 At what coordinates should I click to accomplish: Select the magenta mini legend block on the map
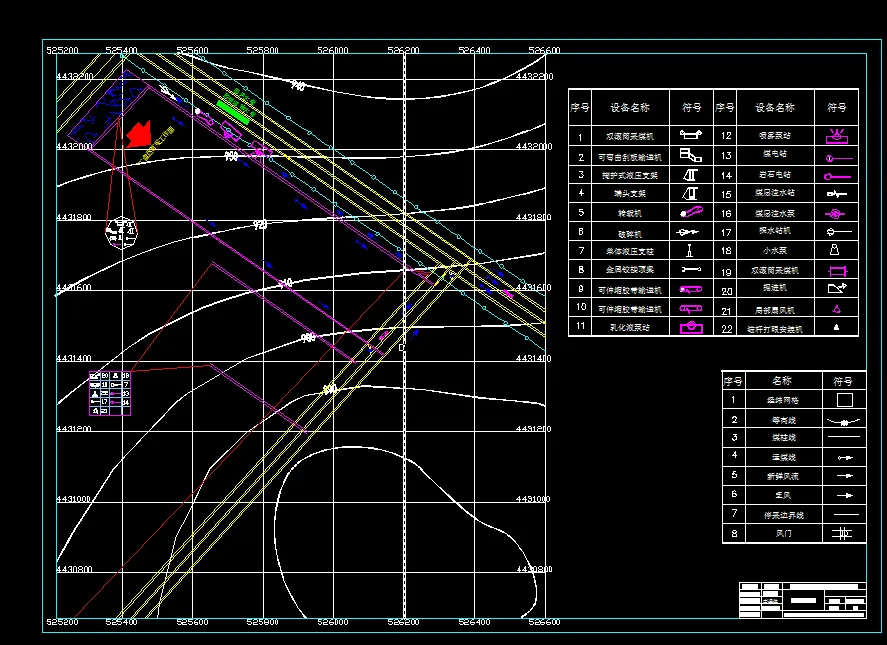click(110, 393)
